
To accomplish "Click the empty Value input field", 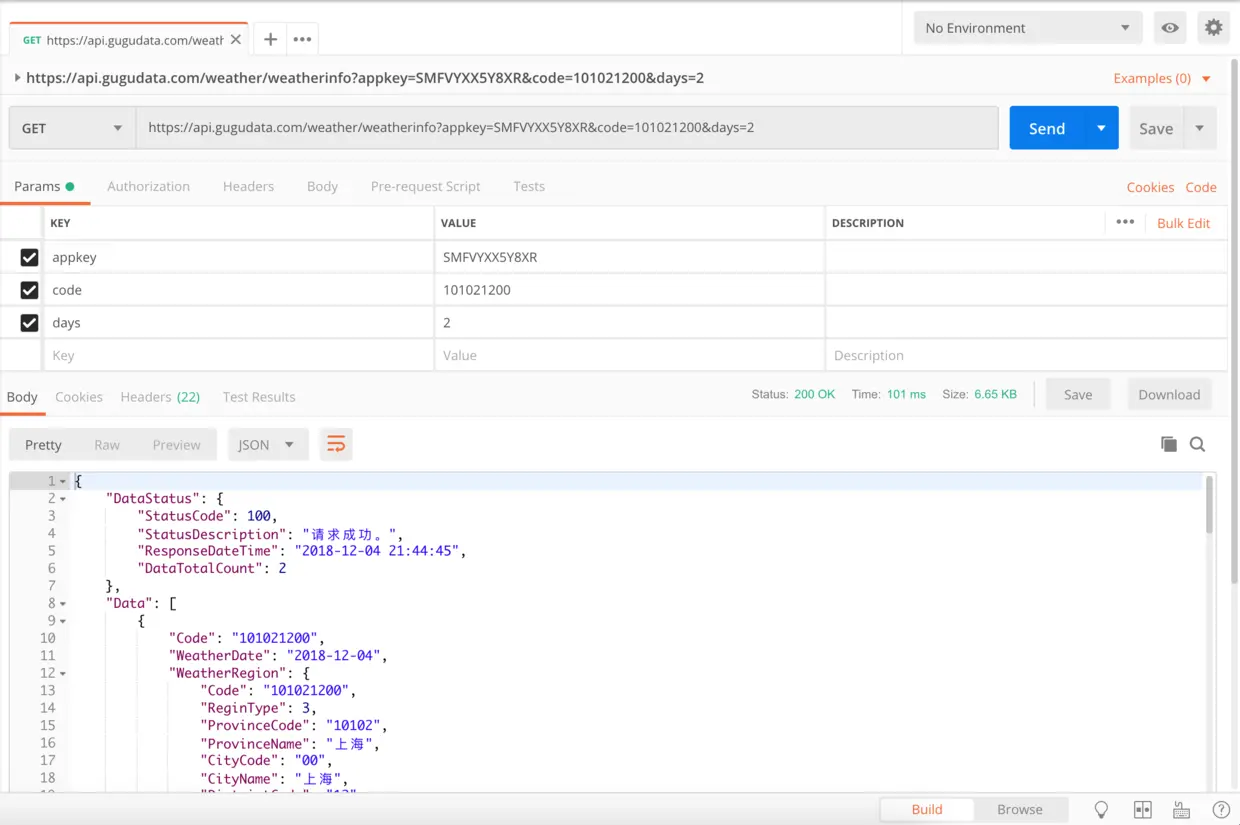I will (630, 355).
